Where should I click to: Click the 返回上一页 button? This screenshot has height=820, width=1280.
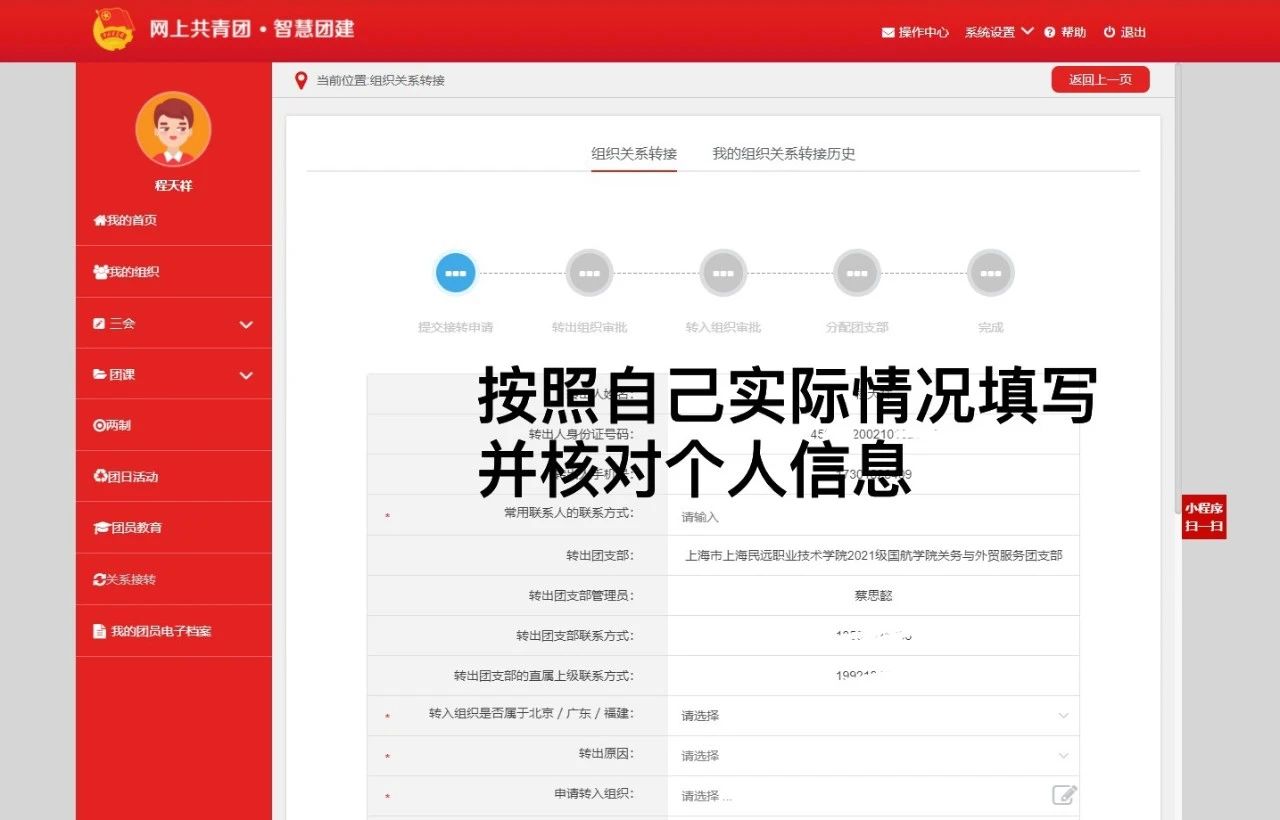click(x=1100, y=80)
